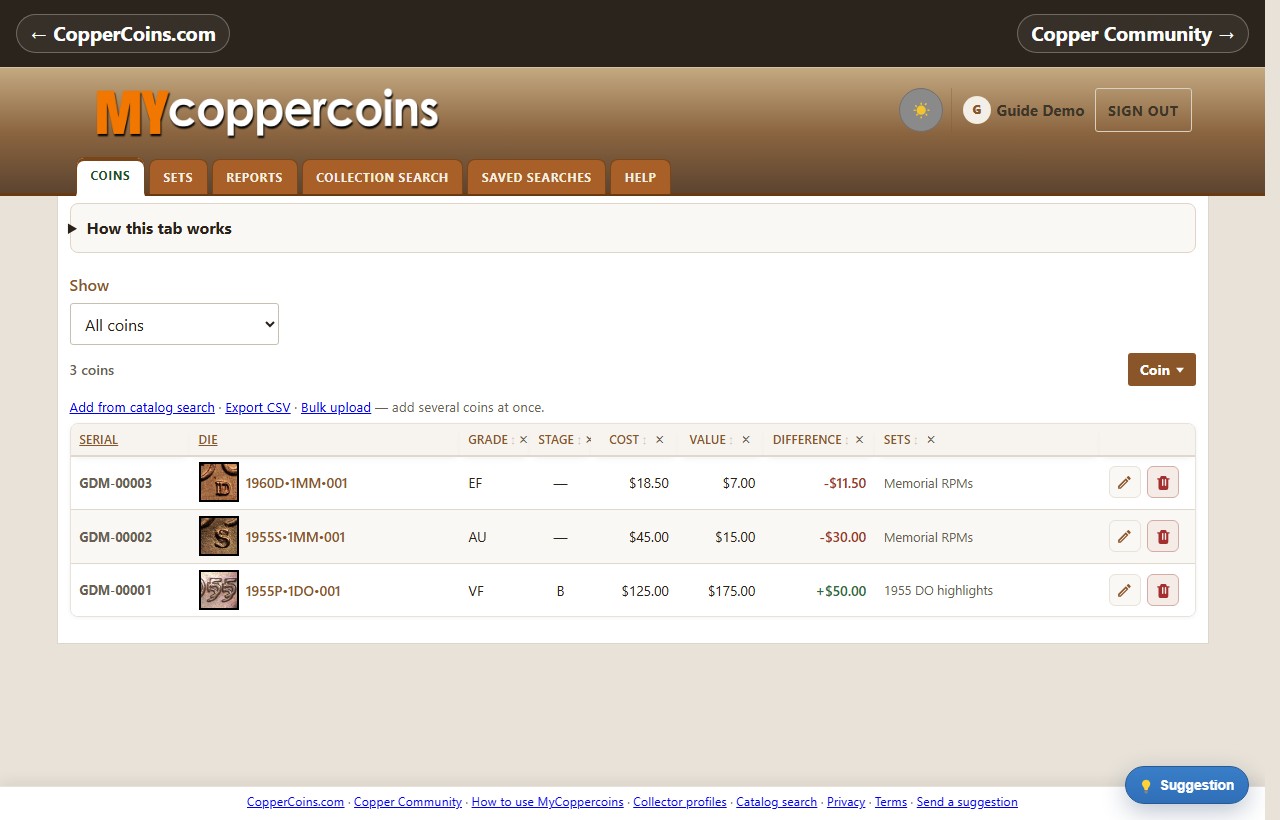
Task: Go to Copper Community button
Action: (x=1133, y=34)
